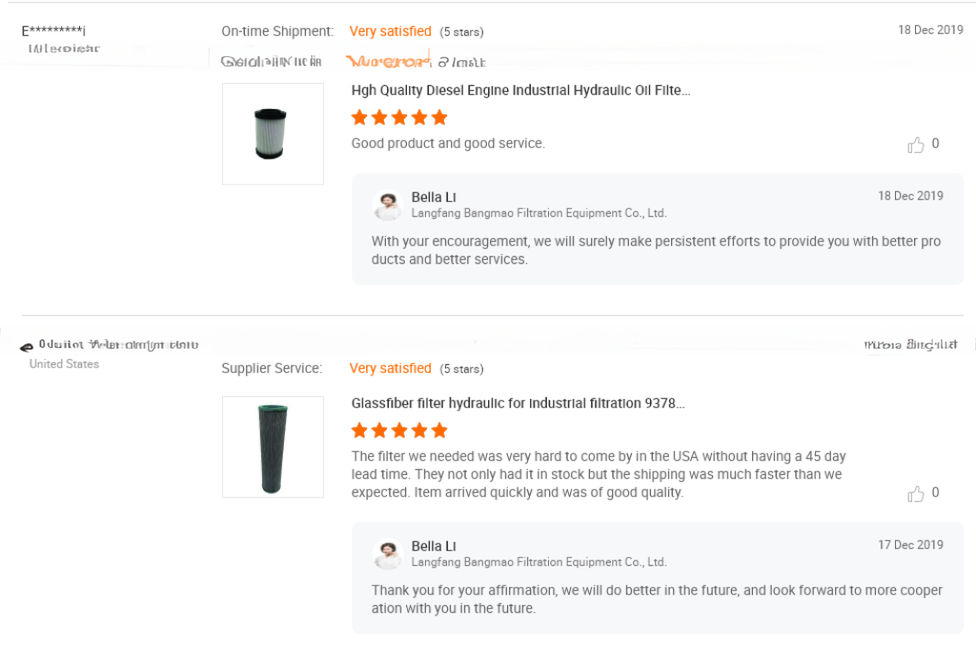Viewport: 976px width, 651px height.
Task: Click "Very satisfied" next to Supplier Service
Action: coord(390,368)
